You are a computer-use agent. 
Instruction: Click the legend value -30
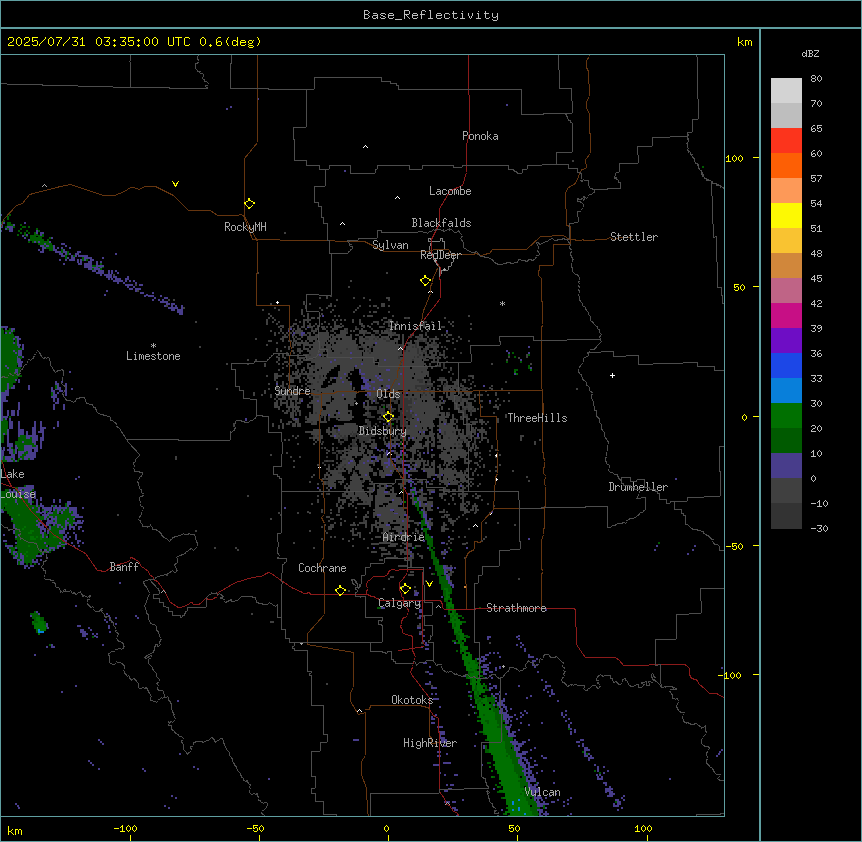819,528
